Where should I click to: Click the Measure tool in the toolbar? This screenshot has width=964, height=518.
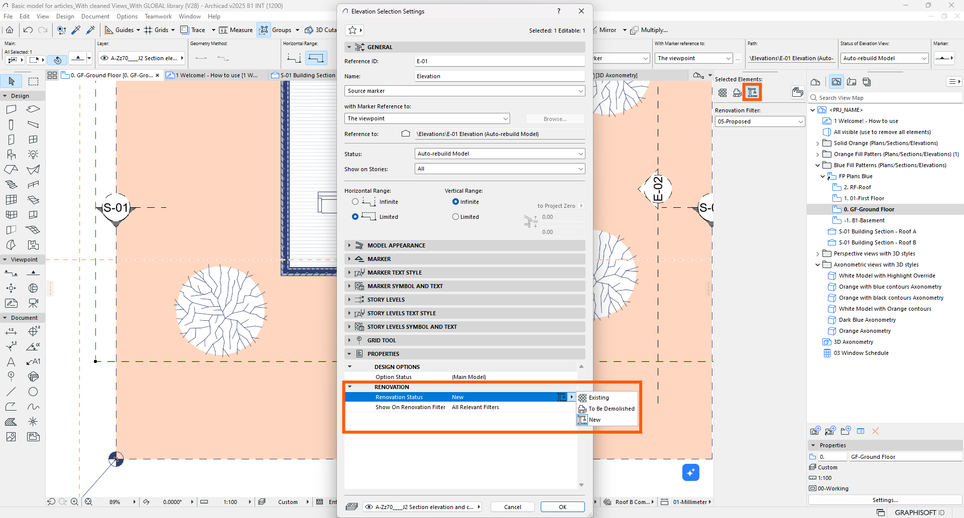236,29
